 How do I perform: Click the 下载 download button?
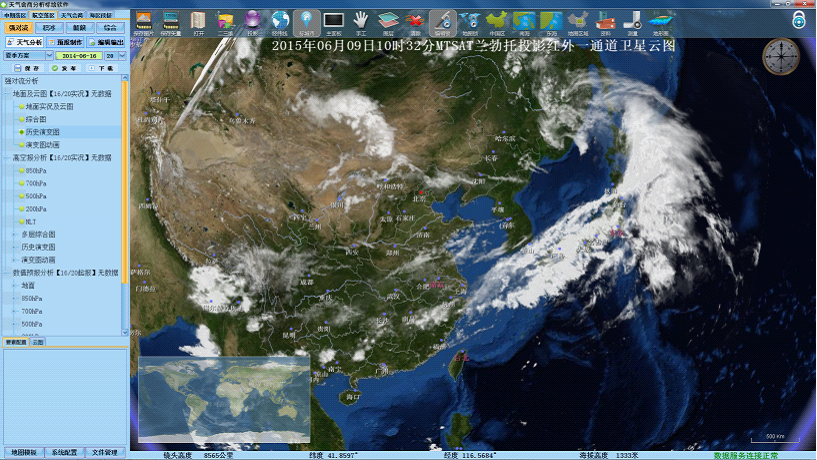click(x=101, y=68)
